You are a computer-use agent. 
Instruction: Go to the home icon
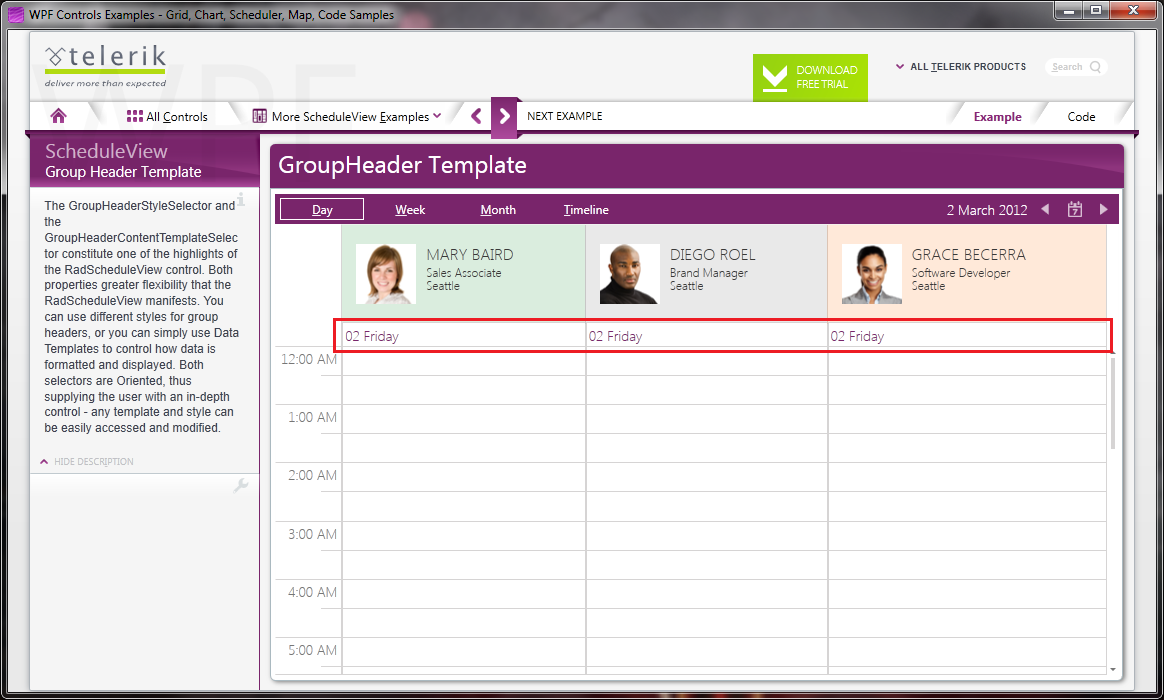pos(59,116)
